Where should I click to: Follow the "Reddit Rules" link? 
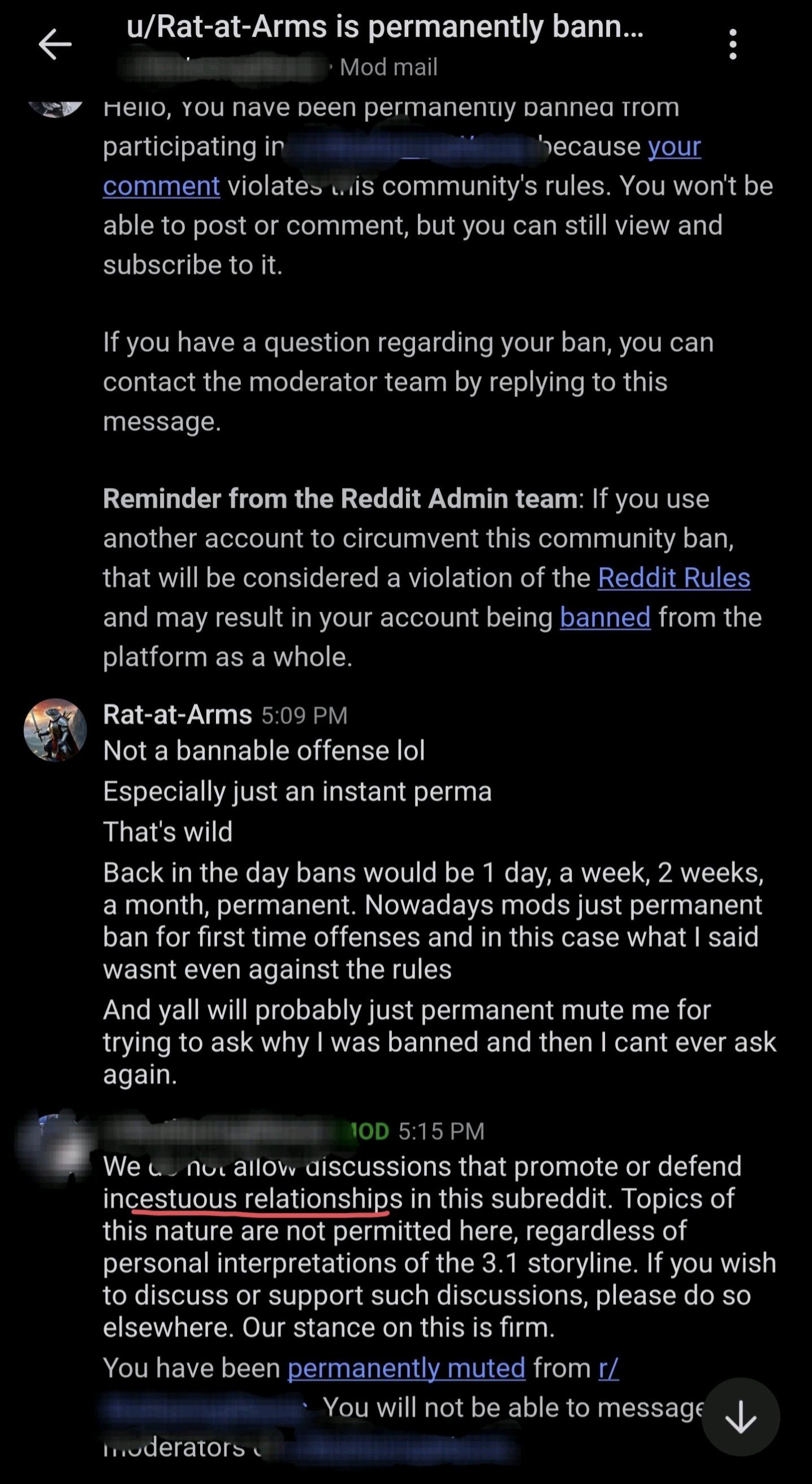(674, 578)
